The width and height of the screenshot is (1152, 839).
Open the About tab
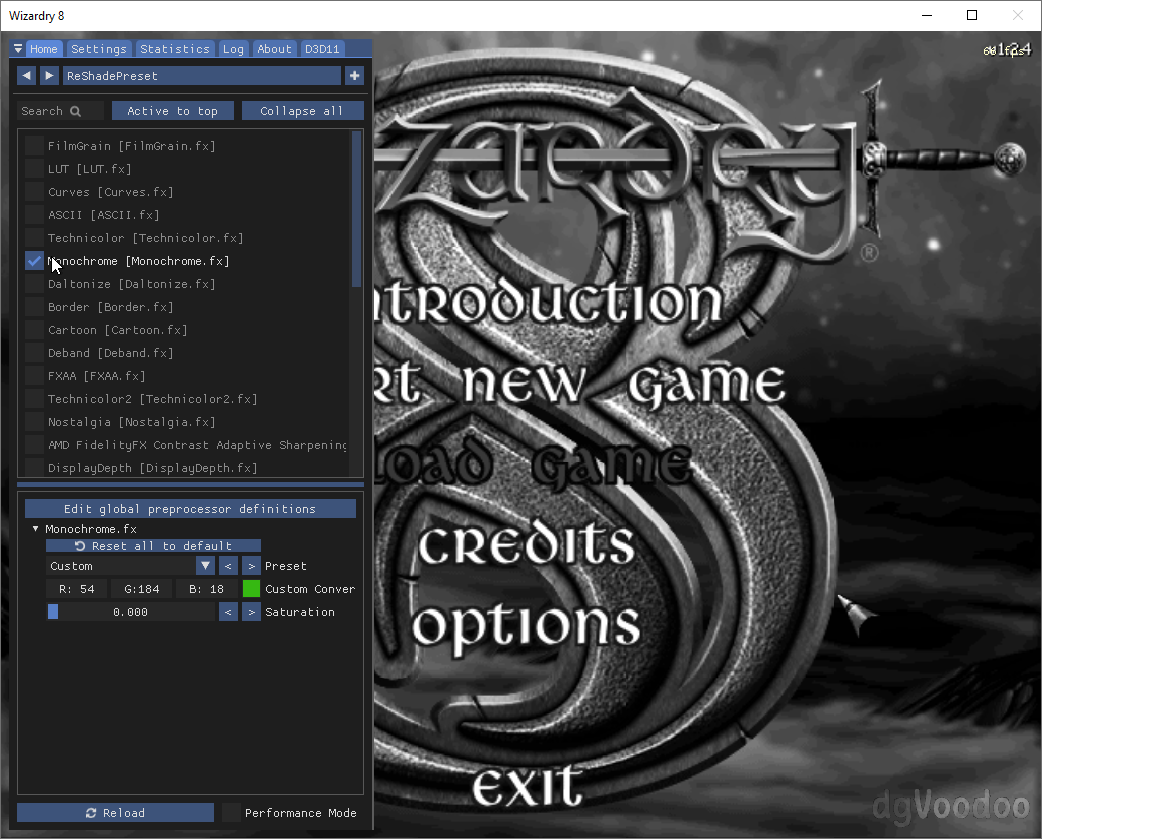pos(274,48)
